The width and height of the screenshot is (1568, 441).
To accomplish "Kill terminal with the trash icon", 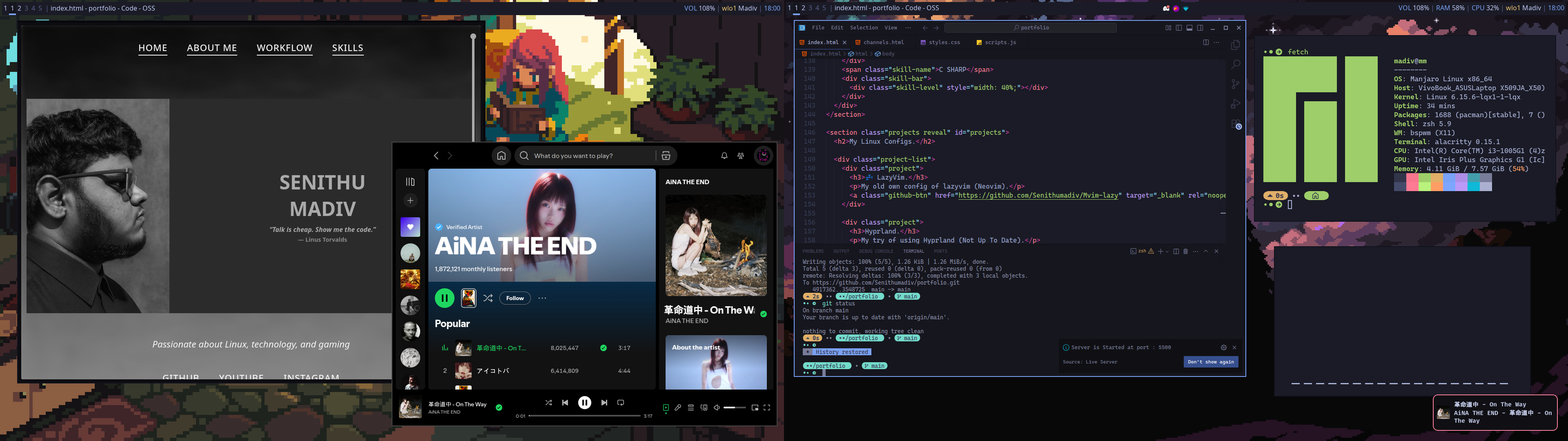I will pos(1185,252).
